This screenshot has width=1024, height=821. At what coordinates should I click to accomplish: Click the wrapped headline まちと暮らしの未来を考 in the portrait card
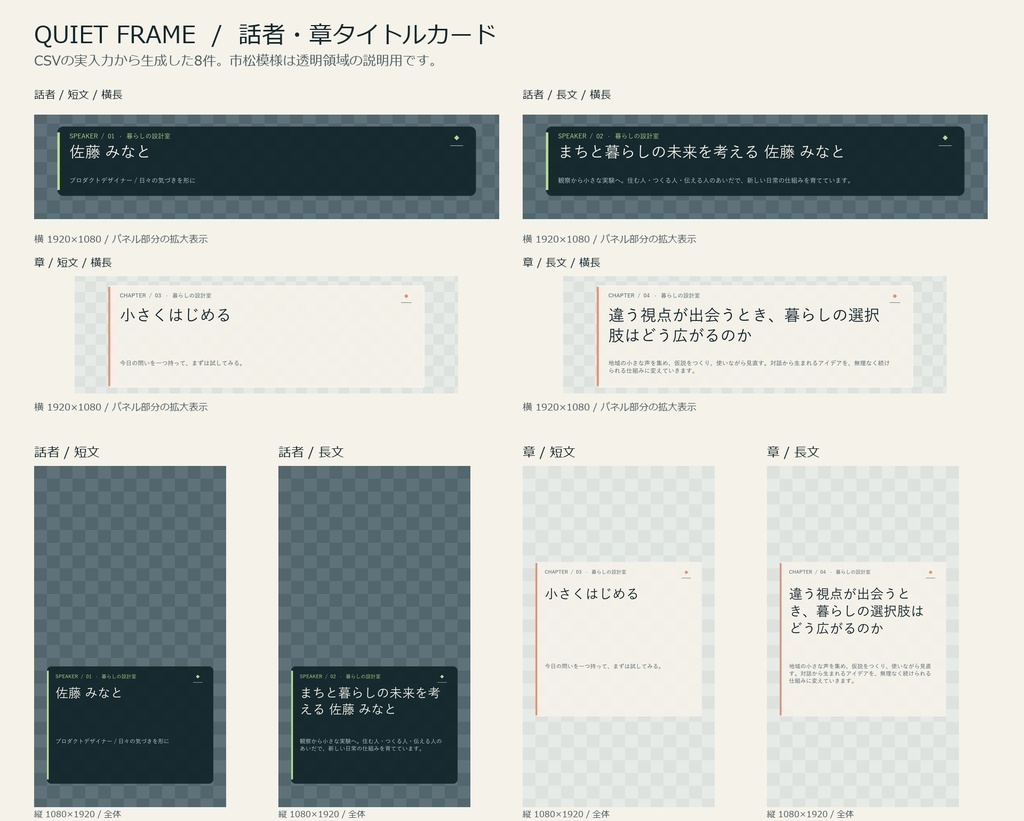tap(370, 701)
